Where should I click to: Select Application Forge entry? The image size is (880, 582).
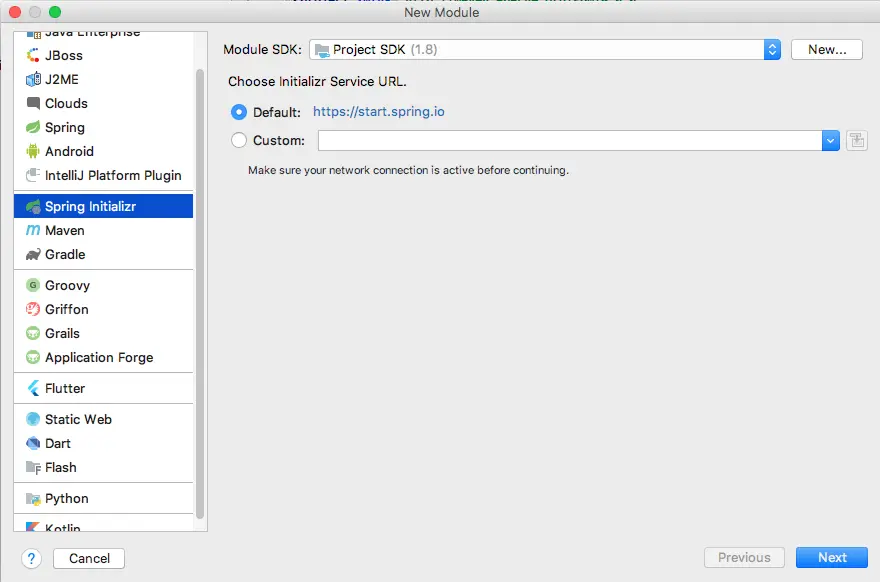103,358
